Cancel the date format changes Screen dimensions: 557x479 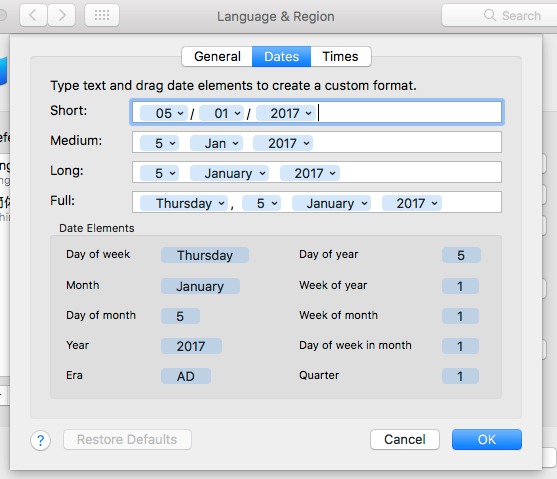405,440
